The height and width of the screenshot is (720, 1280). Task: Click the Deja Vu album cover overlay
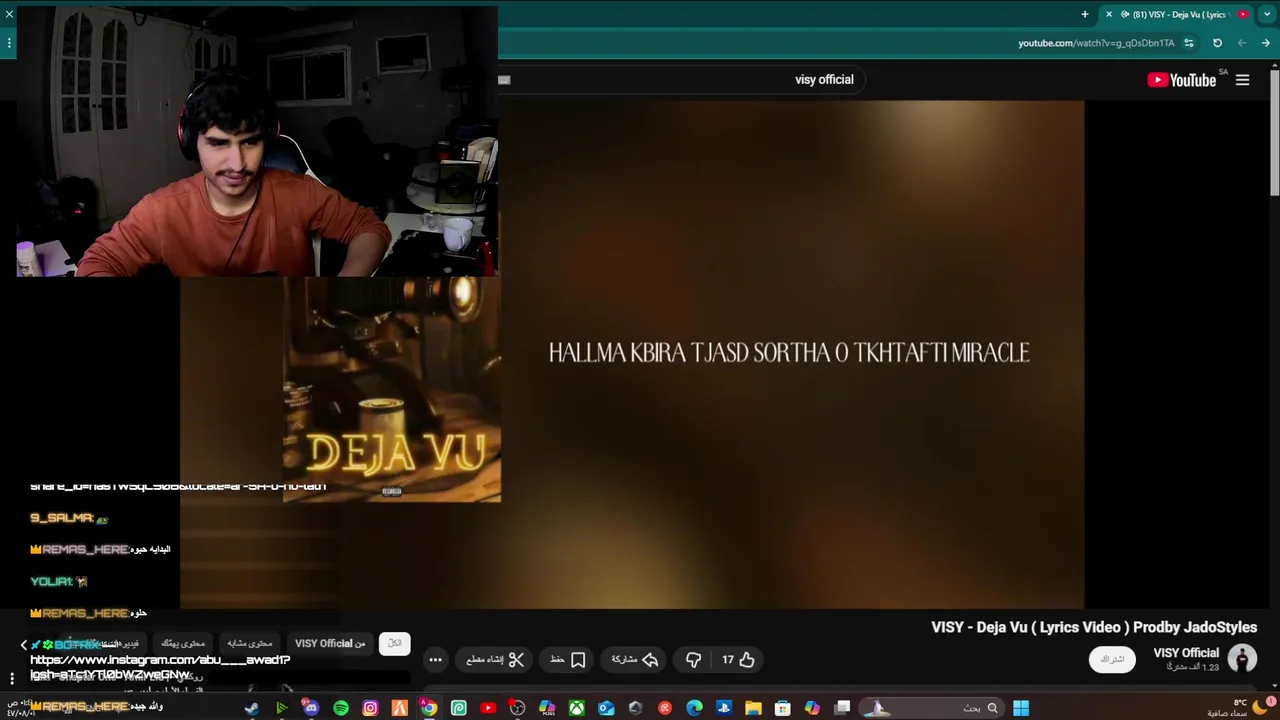tap(391, 390)
